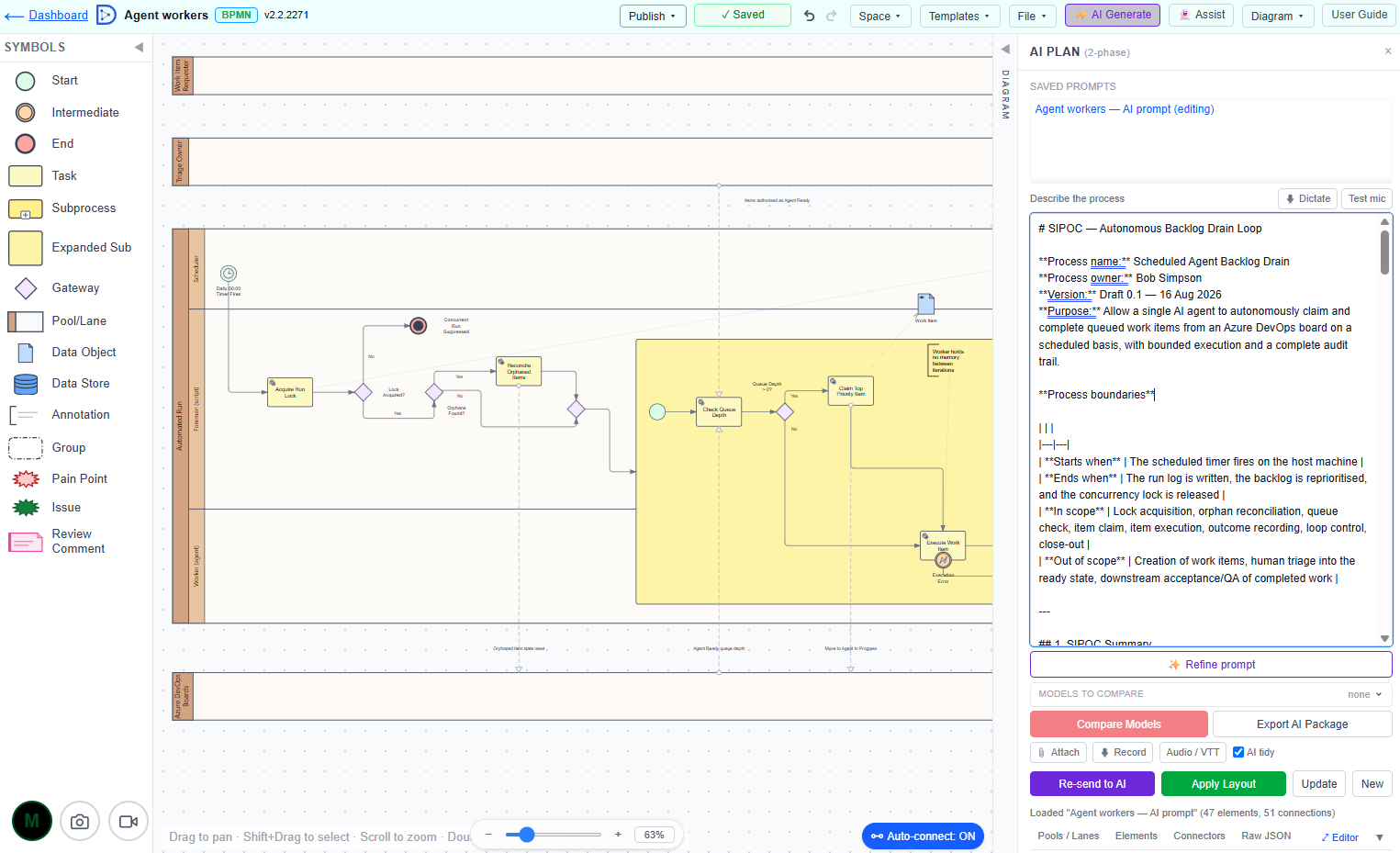Pick the Group symbol
The width and height of the screenshot is (1400, 853).
pyautogui.click(x=26, y=448)
